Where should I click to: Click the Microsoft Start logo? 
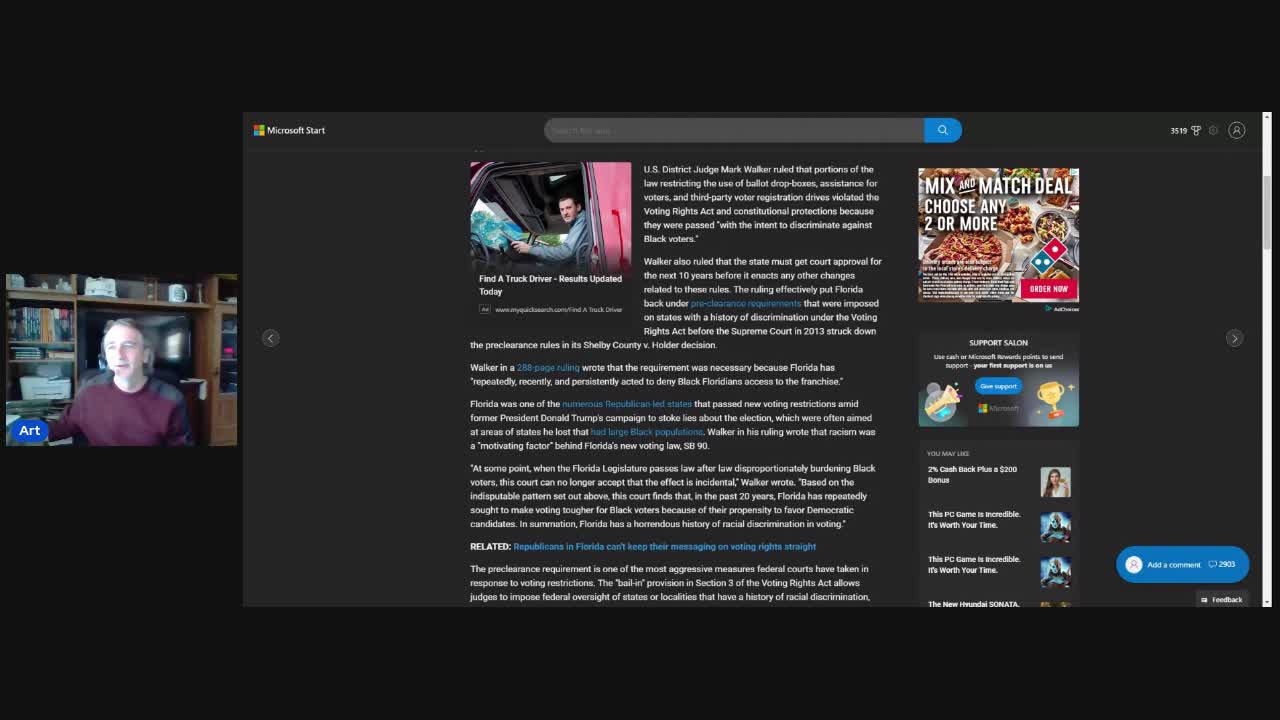coord(289,130)
